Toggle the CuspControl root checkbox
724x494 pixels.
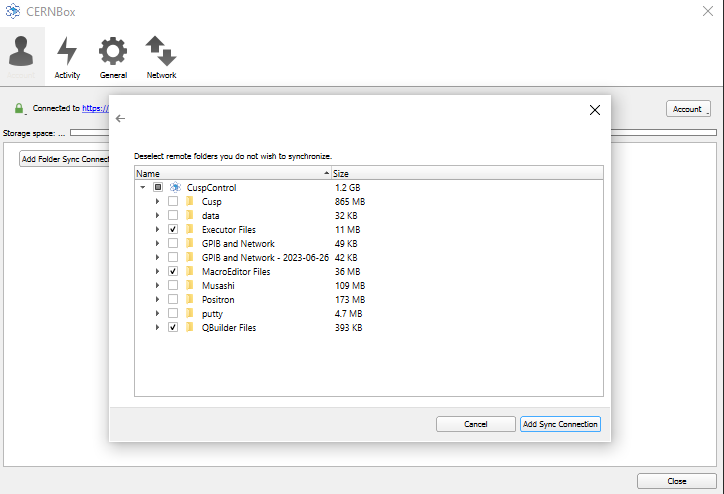click(x=158, y=187)
